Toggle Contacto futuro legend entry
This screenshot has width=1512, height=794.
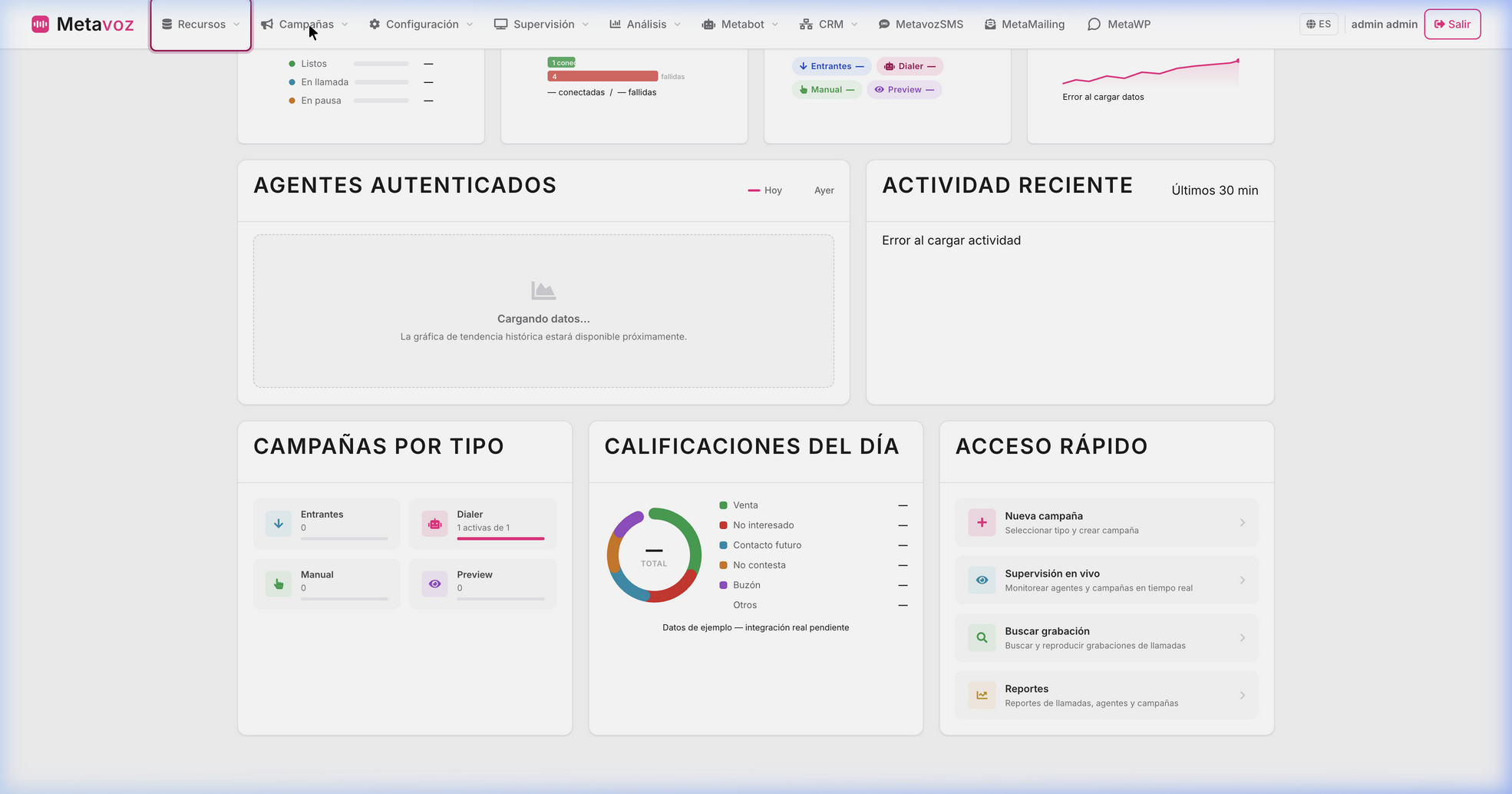pos(760,545)
